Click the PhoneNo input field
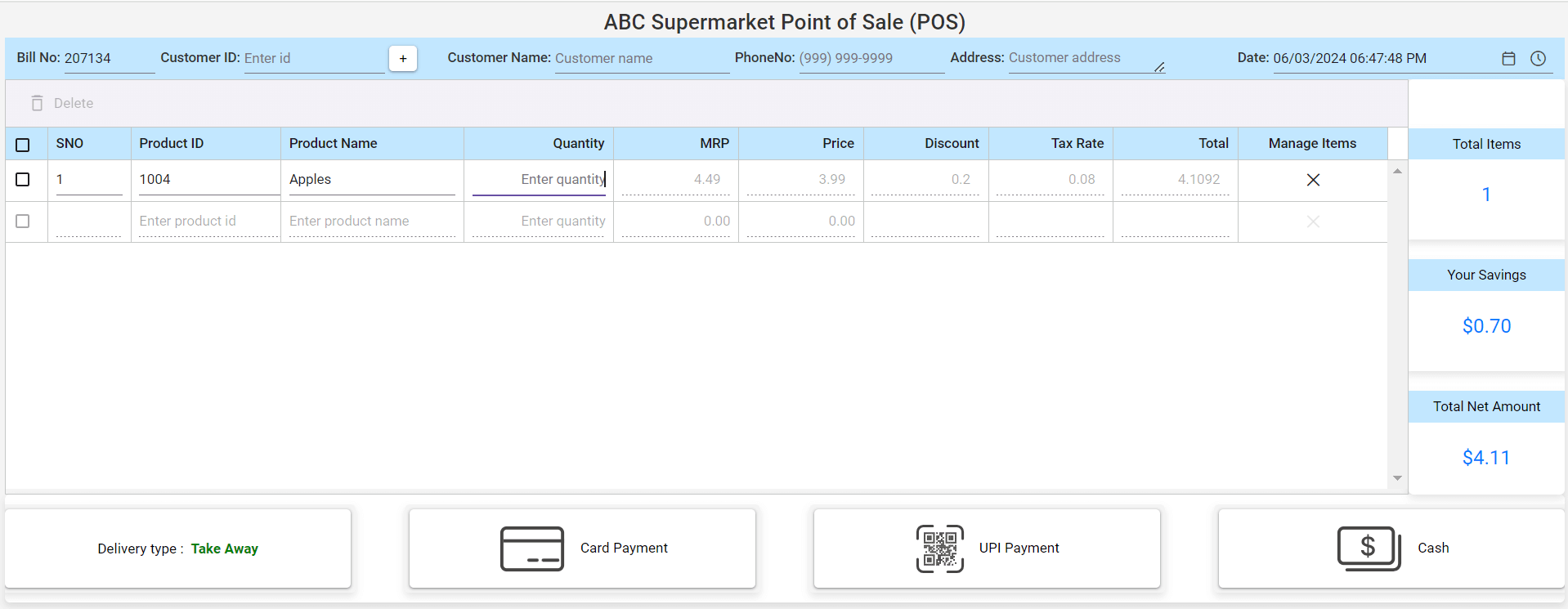The height and width of the screenshot is (609, 1568). click(x=870, y=58)
